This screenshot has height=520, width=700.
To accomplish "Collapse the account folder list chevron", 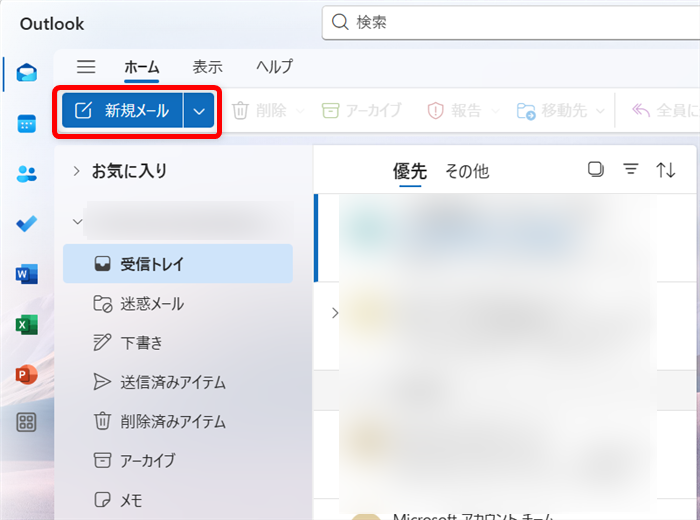I will (78, 221).
